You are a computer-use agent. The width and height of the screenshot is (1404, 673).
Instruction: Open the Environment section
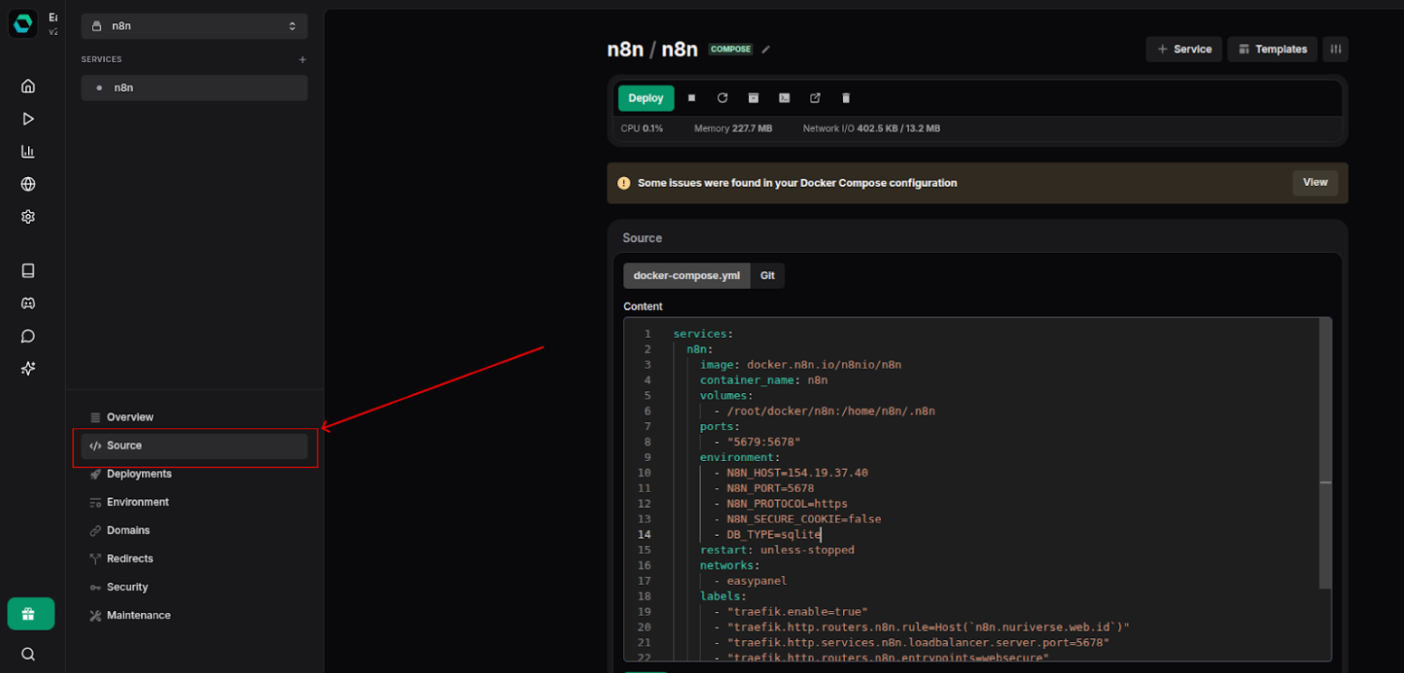click(x=194, y=502)
